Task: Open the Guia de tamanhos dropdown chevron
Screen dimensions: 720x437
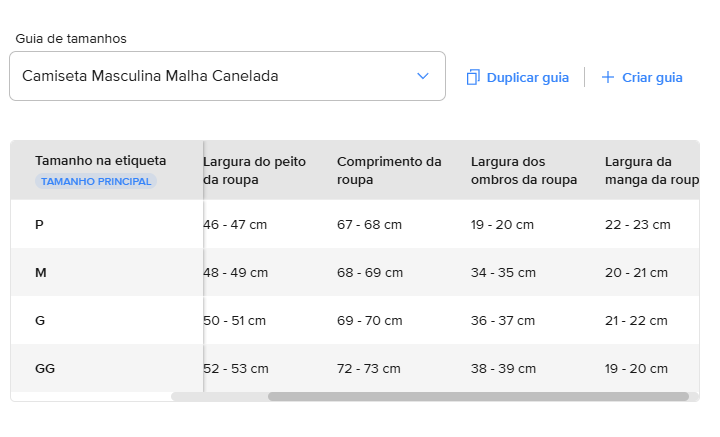Action: [423, 76]
